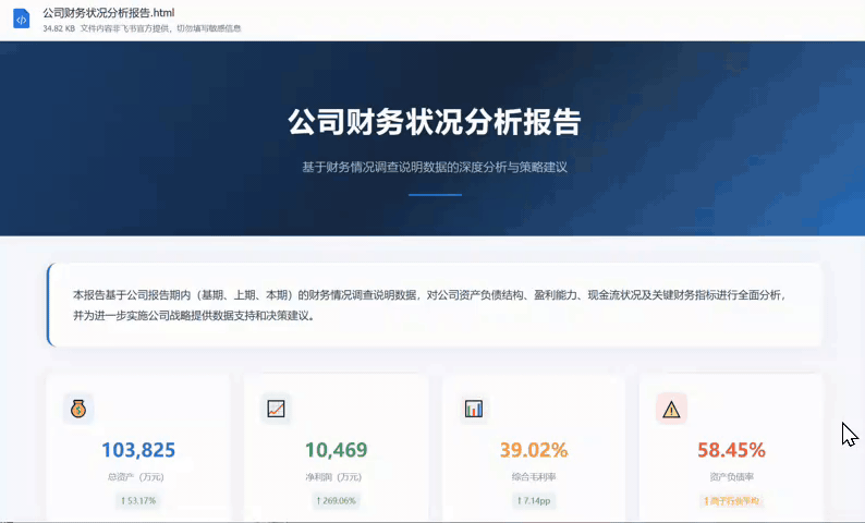Click the label 资产负债率

tap(731, 477)
